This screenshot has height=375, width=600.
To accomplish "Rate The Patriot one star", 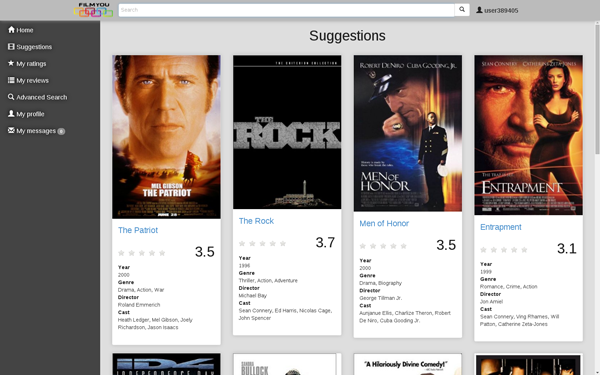I will coord(121,253).
